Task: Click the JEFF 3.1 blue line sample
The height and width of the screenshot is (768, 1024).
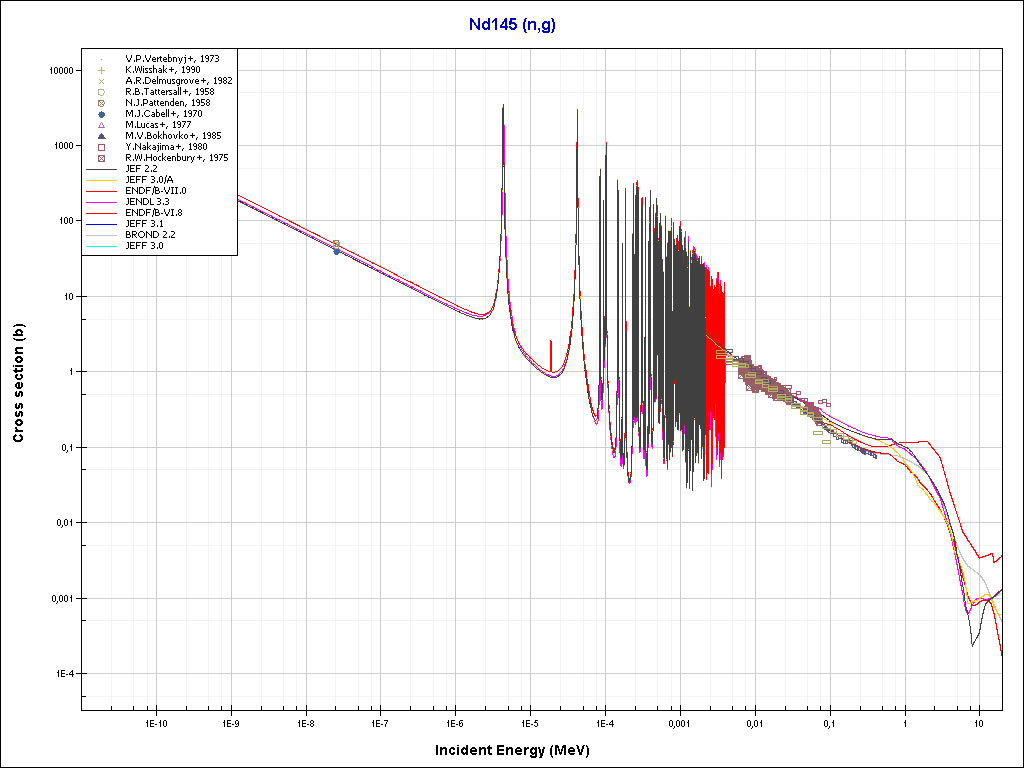Action: (x=101, y=224)
